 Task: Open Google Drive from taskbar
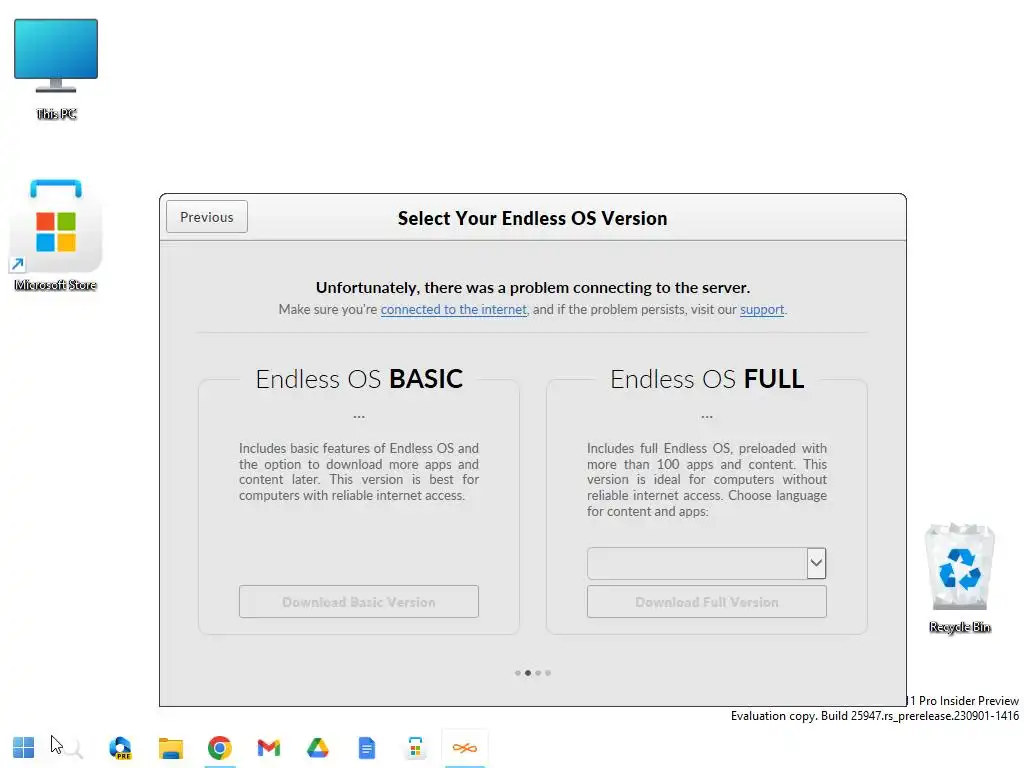point(317,748)
